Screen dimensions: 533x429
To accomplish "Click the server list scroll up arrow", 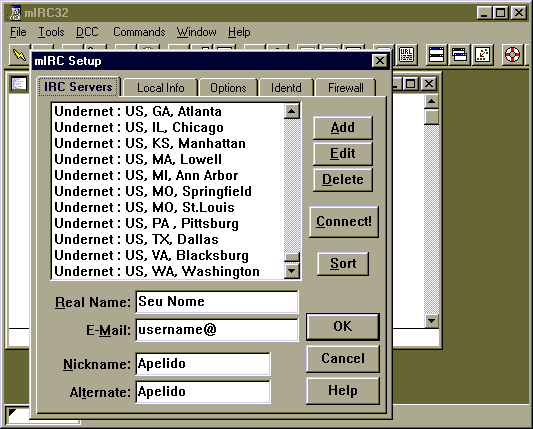I will (x=292, y=111).
